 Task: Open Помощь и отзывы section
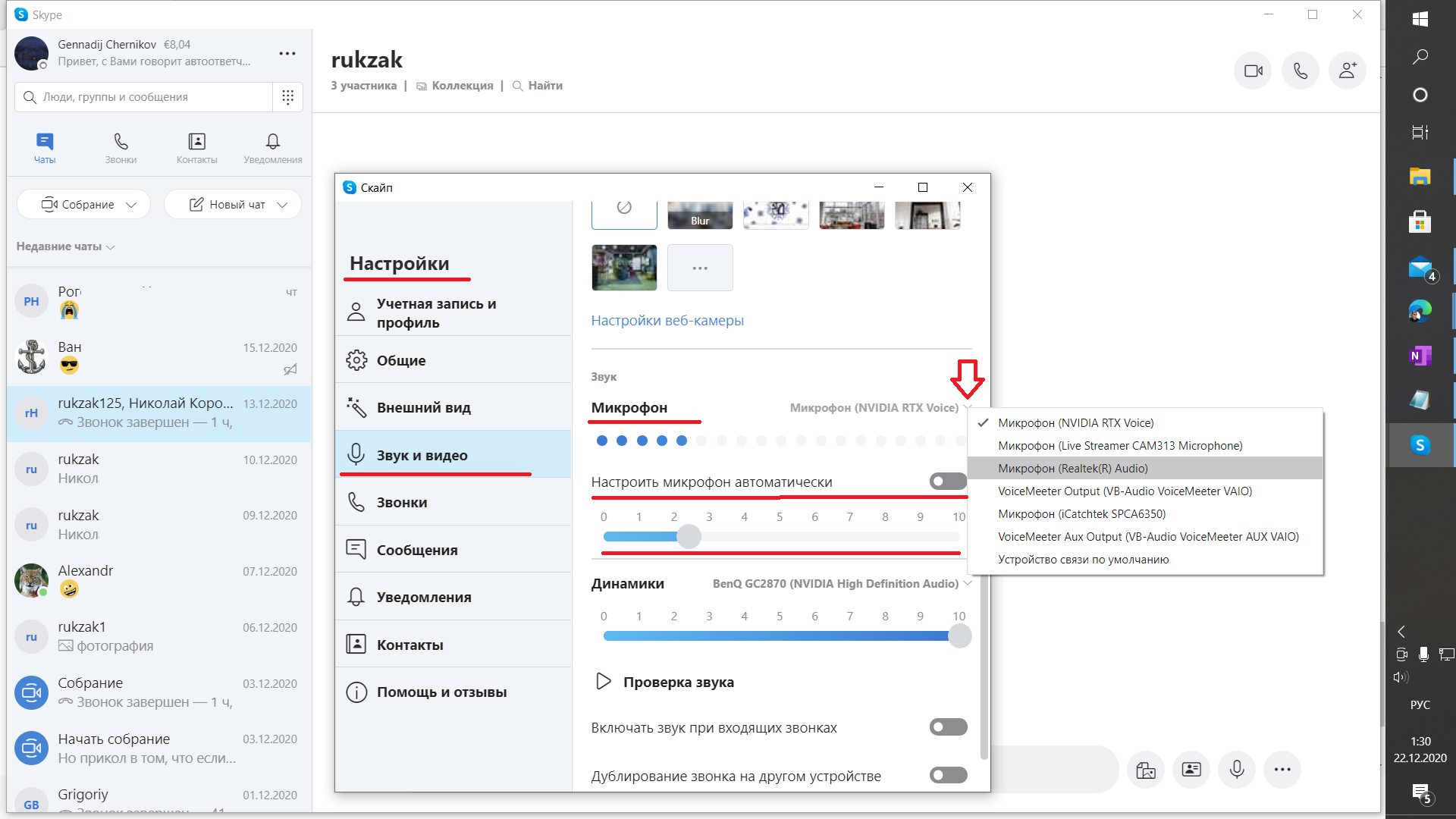(x=453, y=692)
